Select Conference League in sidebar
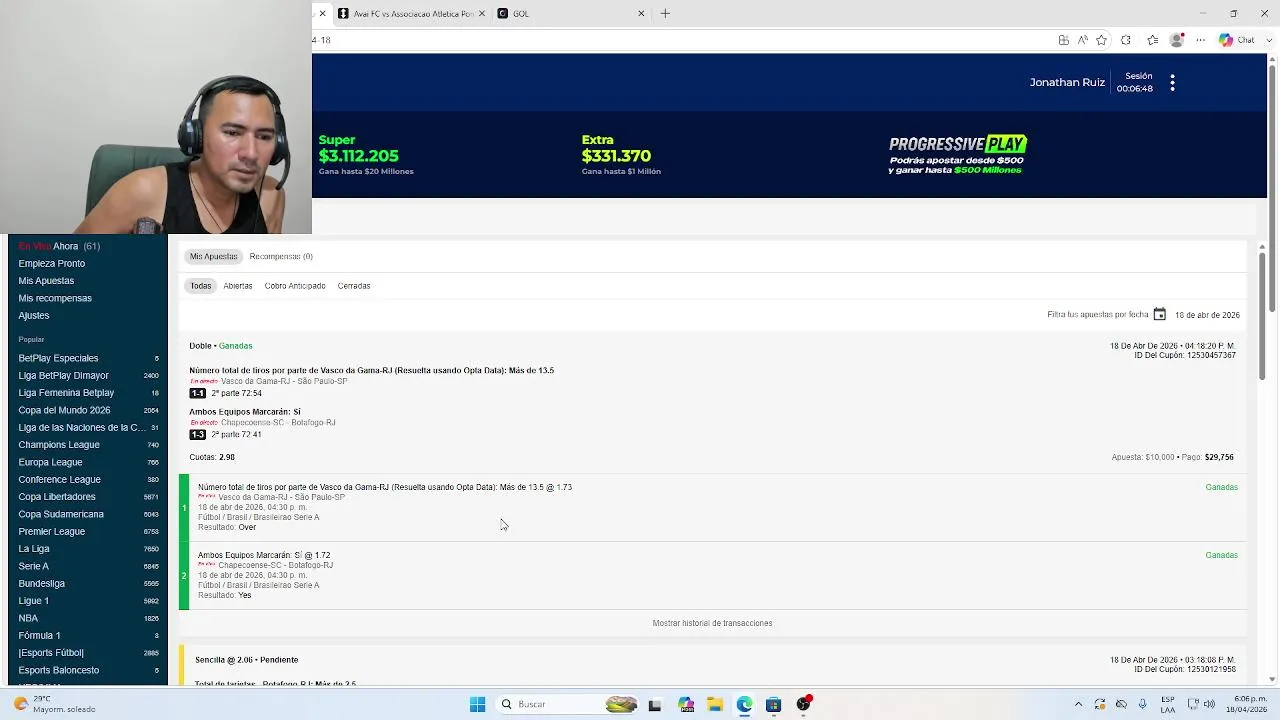Viewport: 1280px width, 720px height. pyautogui.click(x=88, y=479)
